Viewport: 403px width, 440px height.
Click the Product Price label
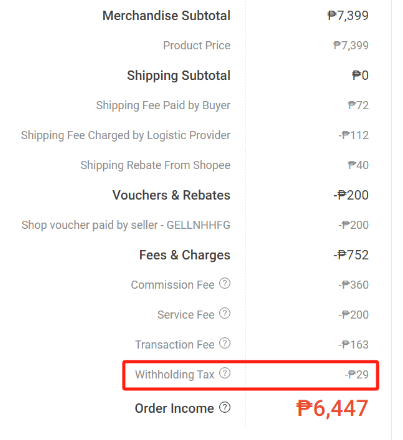click(197, 45)
